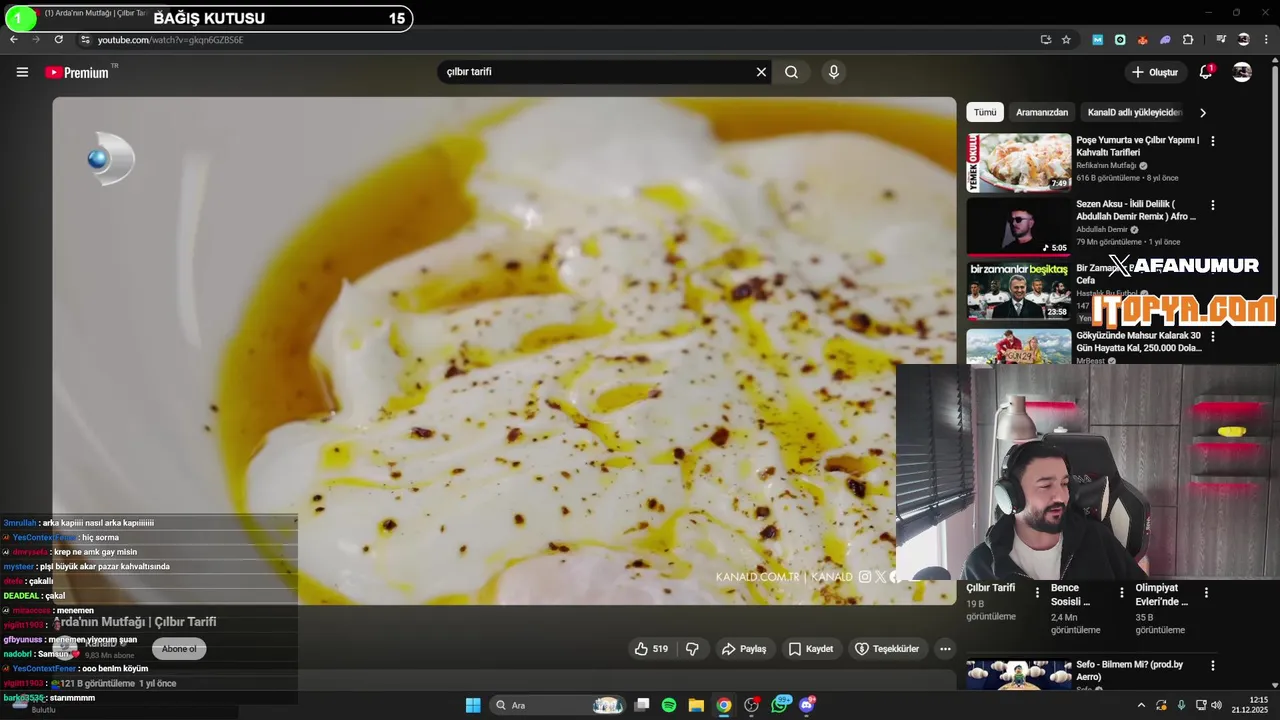Open the blue M browser extension
The image size is (1280, 720).
coord(1098,40)
